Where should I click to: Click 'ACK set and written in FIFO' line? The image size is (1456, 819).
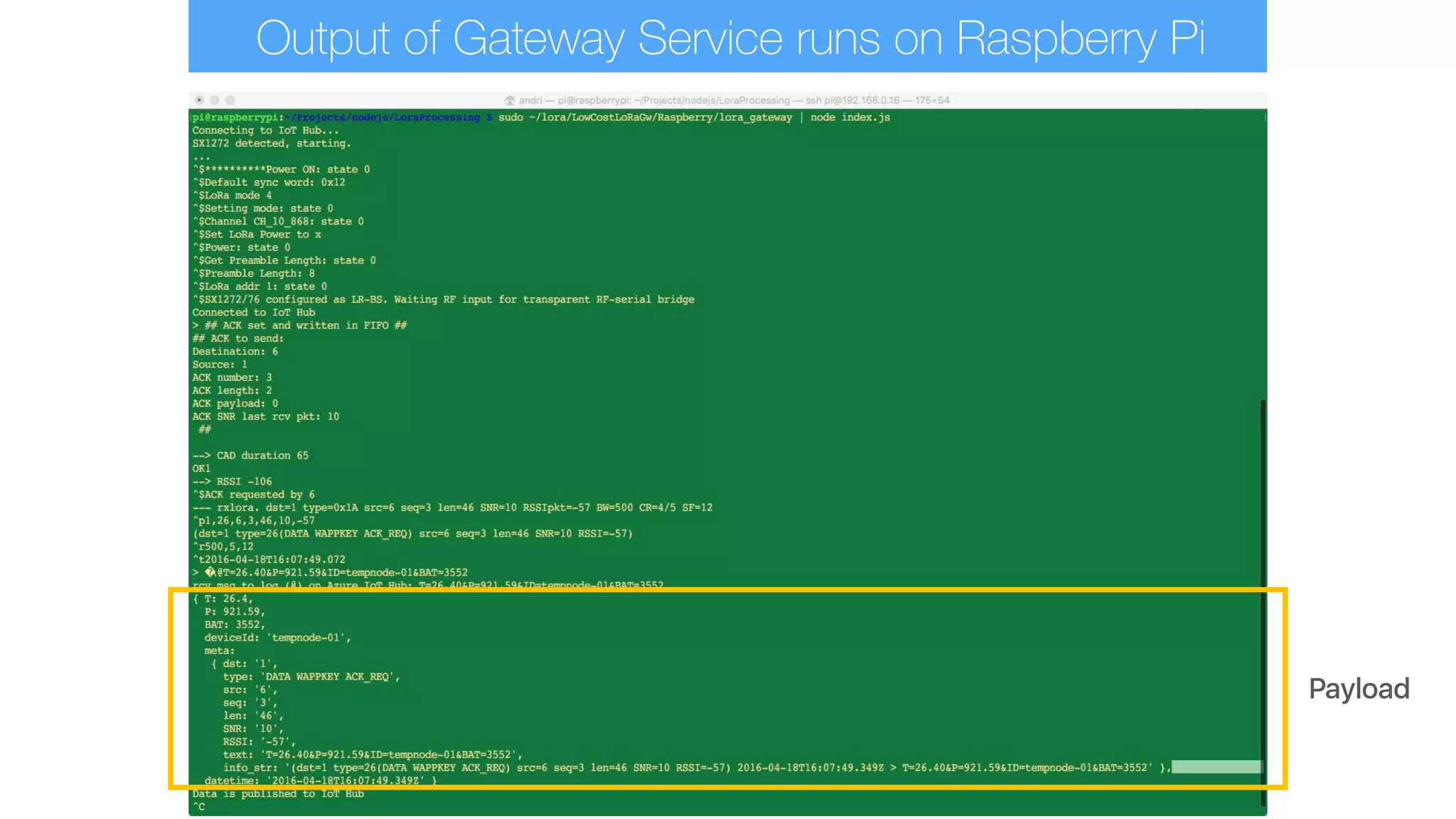point(299,326)
